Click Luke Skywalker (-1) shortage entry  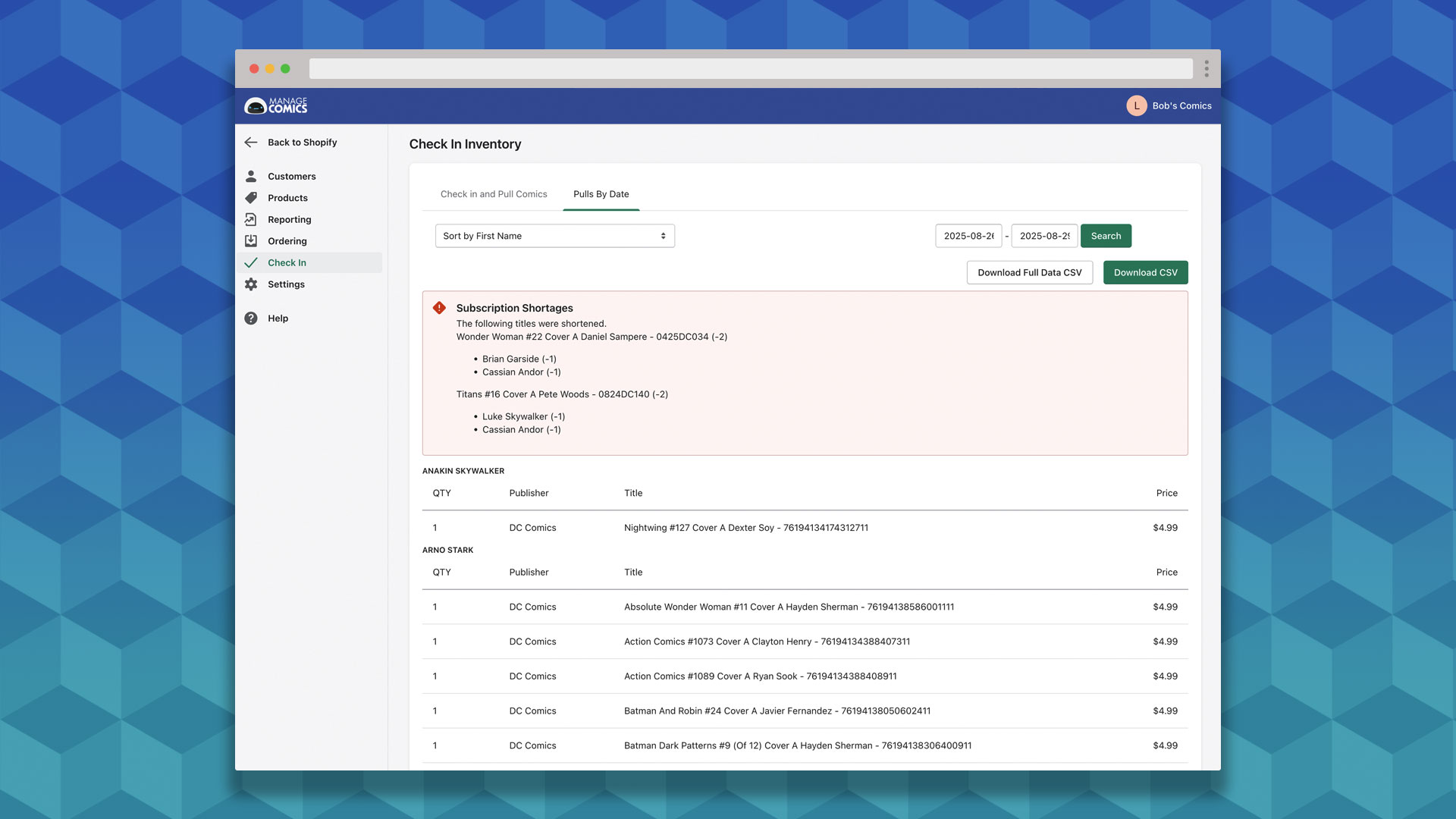click(523, 417)
